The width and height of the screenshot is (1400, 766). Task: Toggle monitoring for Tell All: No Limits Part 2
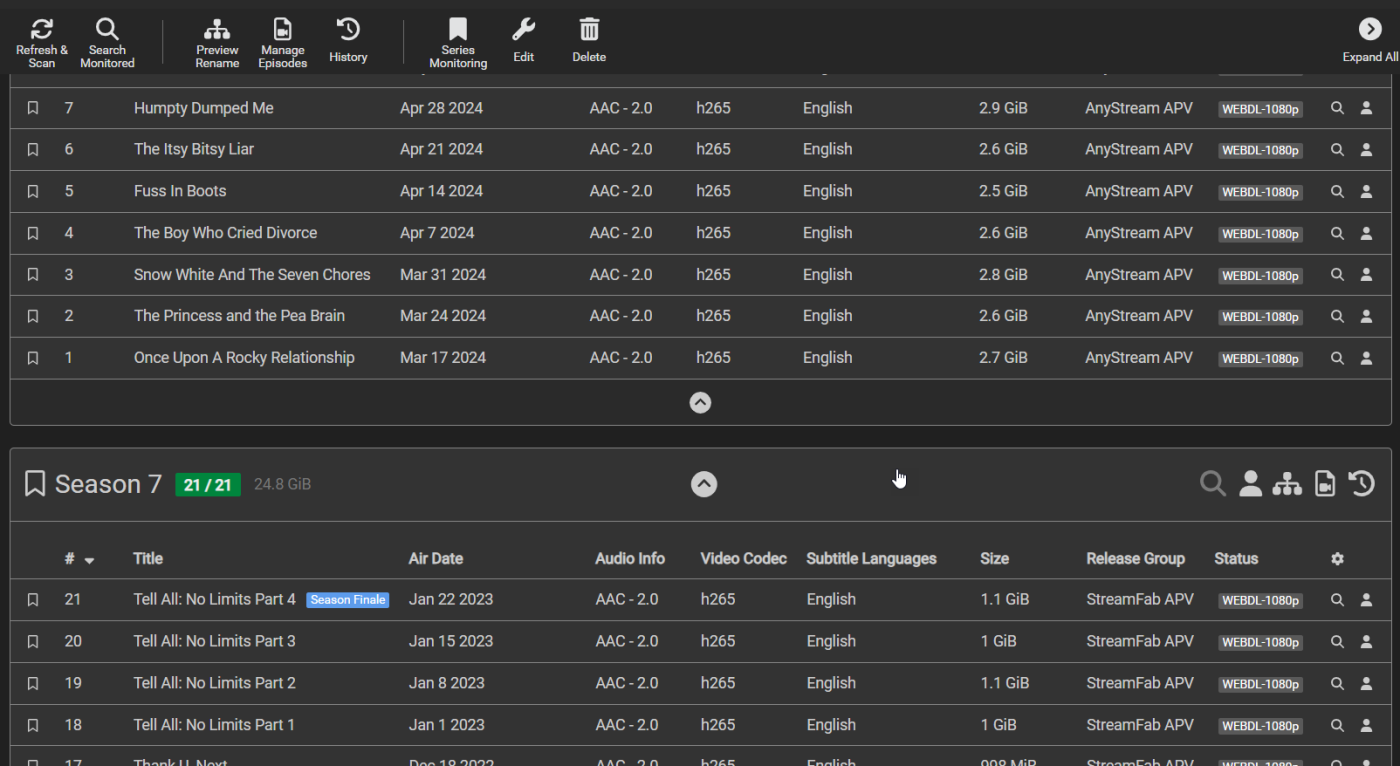pos(33,684)
